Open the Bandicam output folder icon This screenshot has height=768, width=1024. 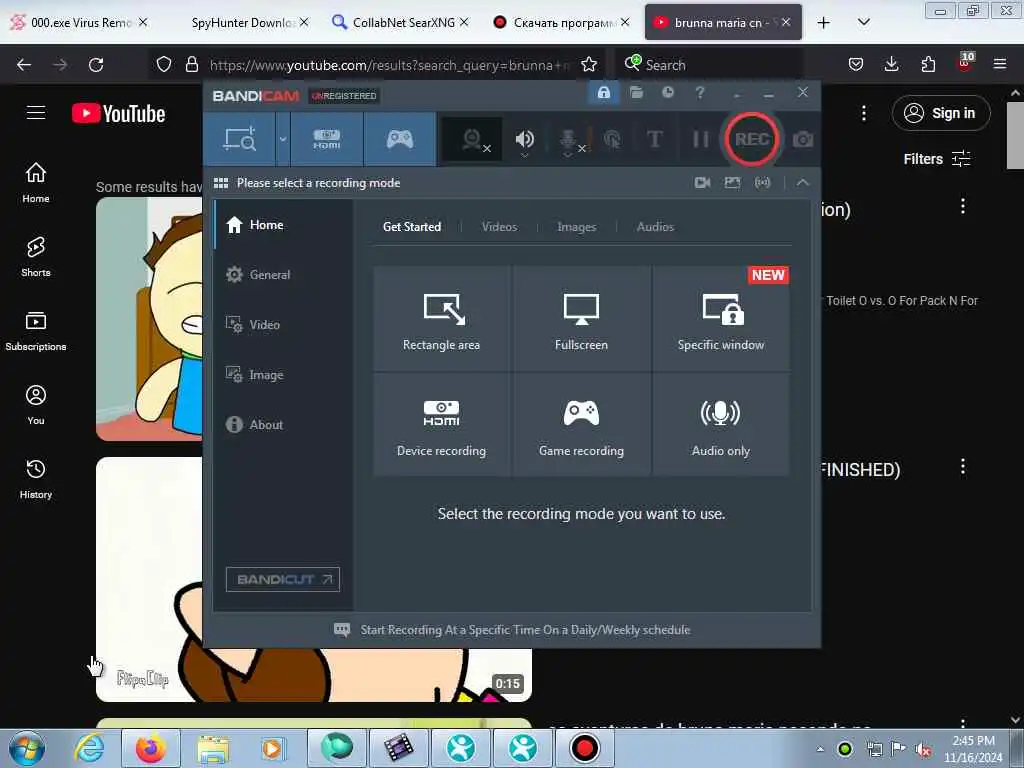point(636,93)
